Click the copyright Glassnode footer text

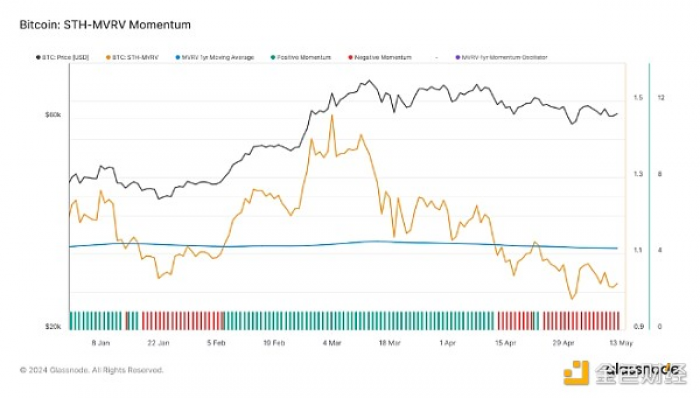92,370
